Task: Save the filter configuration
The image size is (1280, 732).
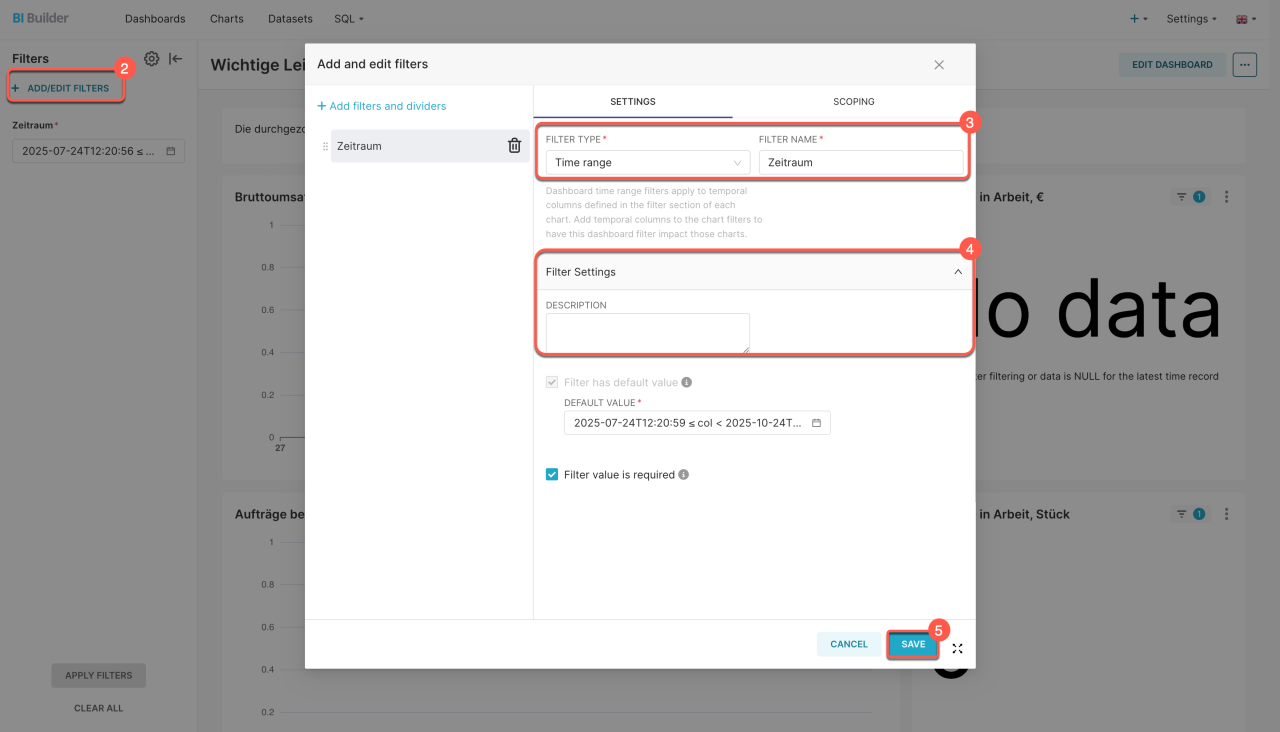Action: coord(913,645)
